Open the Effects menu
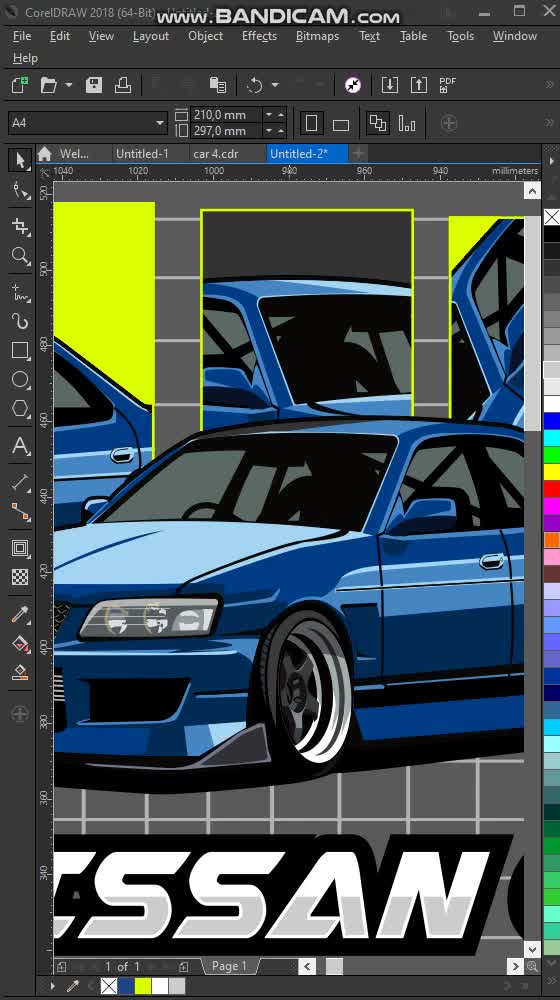 (259, 36)
